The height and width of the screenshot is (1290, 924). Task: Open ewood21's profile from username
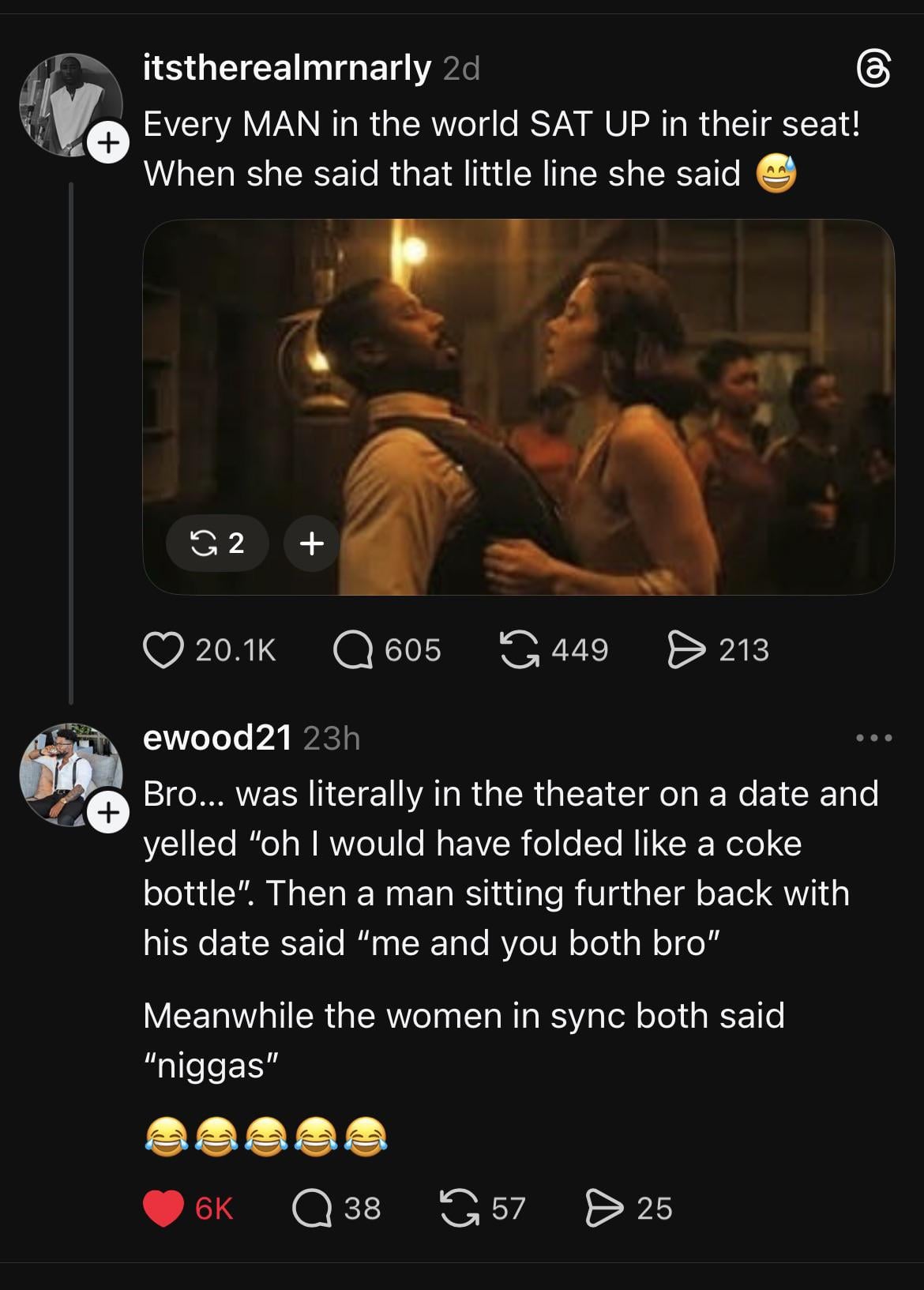[x=217, y=738]
